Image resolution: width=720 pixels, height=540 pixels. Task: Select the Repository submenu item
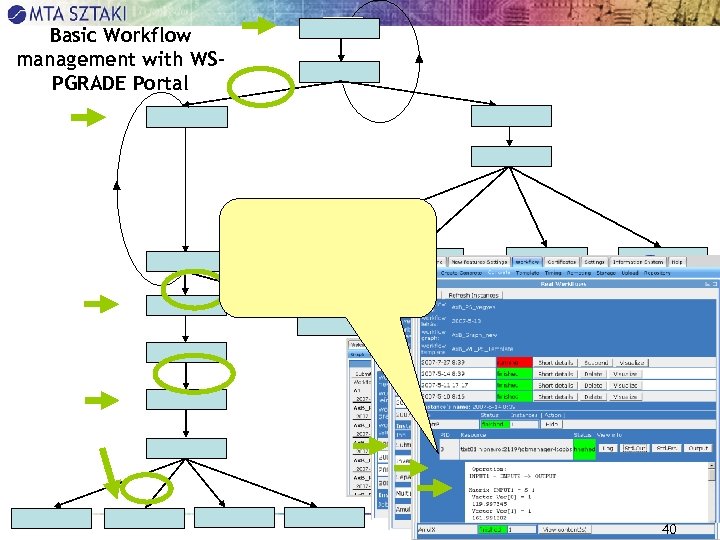(657, 273)
